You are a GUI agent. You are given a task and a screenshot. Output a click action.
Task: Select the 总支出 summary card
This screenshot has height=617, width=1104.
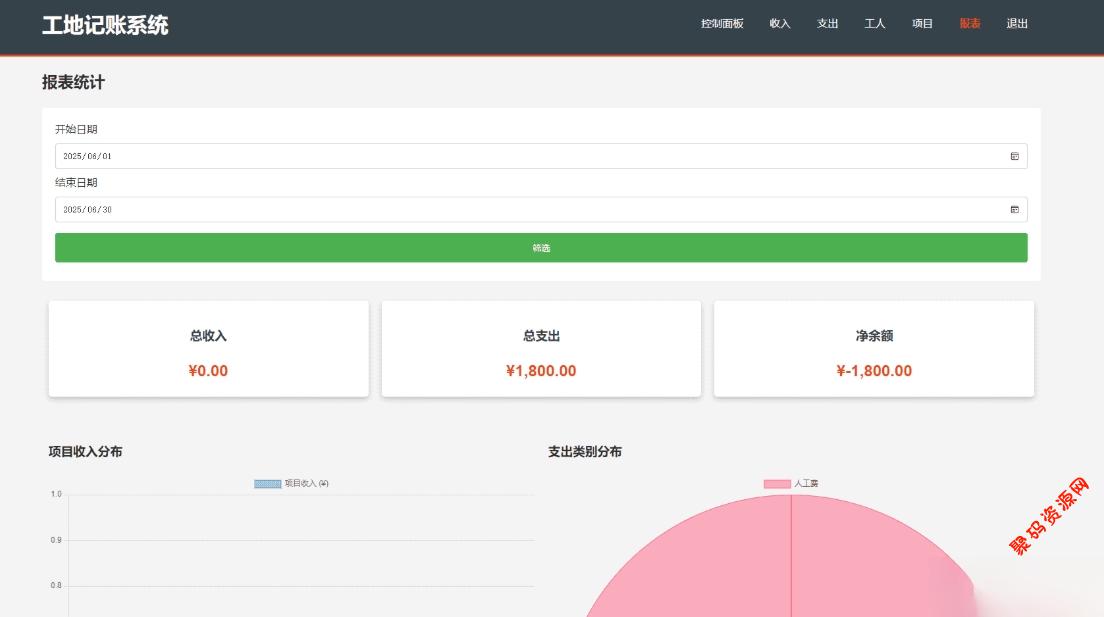[x=541, y=349]
